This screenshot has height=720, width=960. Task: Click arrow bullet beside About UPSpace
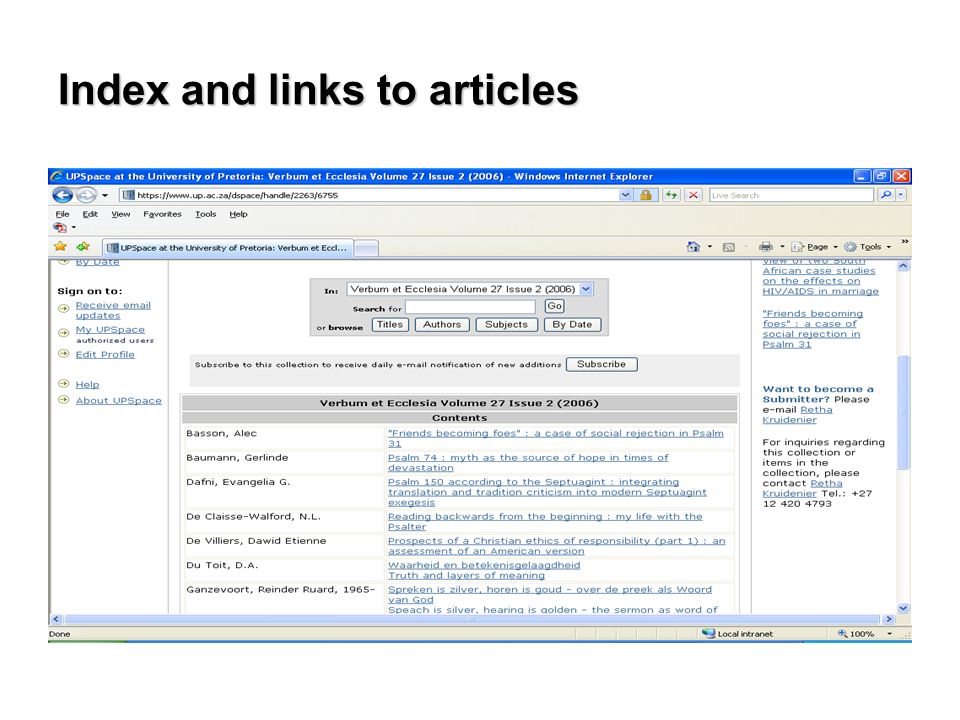tap(63, 400)
